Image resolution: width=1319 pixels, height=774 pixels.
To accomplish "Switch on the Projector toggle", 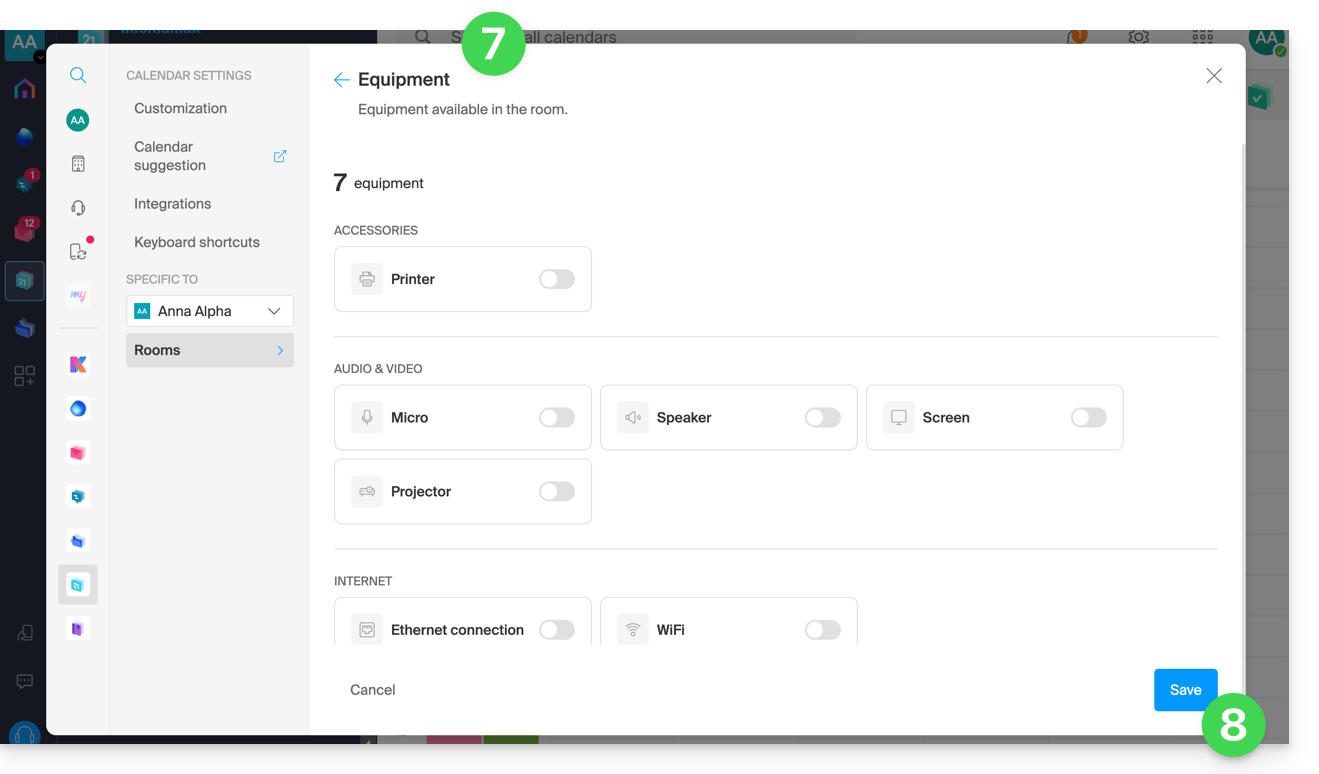I will tap(556, 492).
